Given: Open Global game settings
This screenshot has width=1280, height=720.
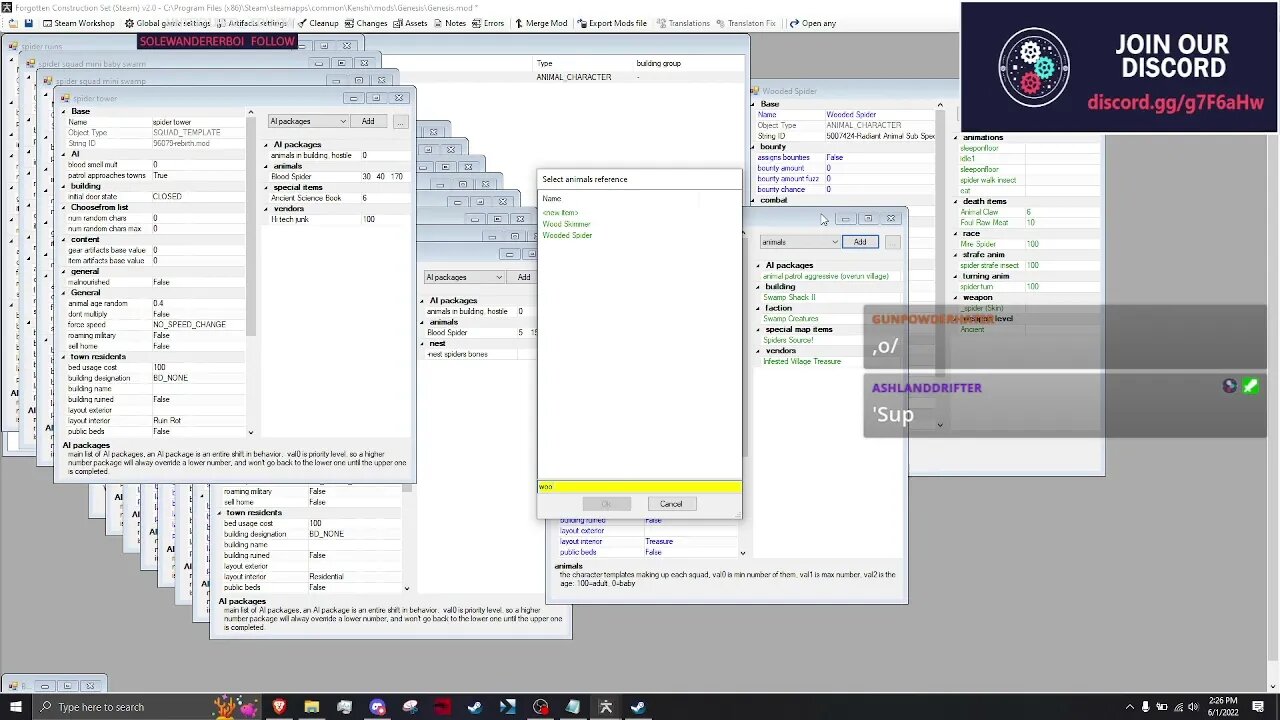Looking at the screenshot, I should 166,23.
